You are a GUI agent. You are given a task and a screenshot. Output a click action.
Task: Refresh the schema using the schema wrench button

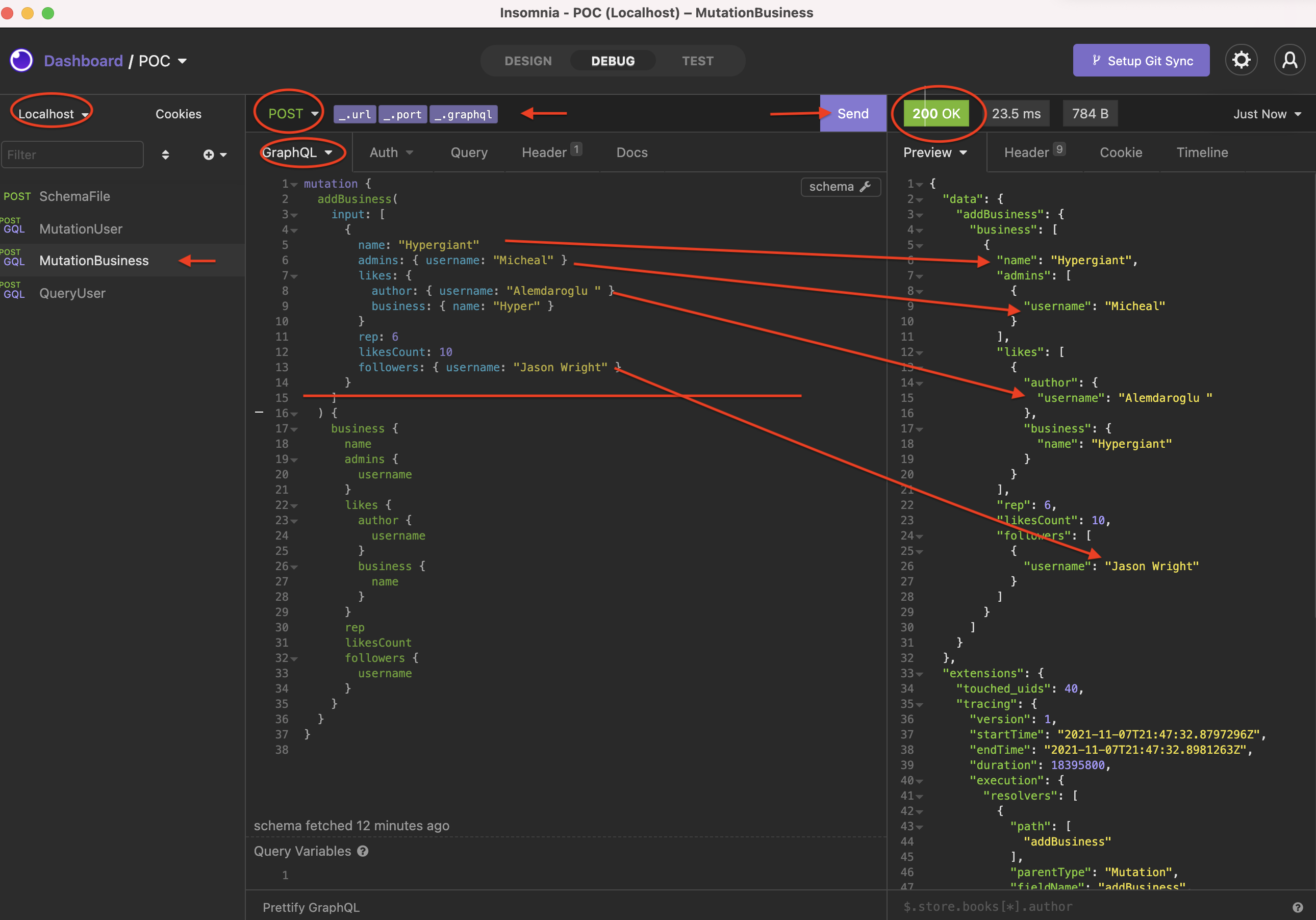[840, 186]
